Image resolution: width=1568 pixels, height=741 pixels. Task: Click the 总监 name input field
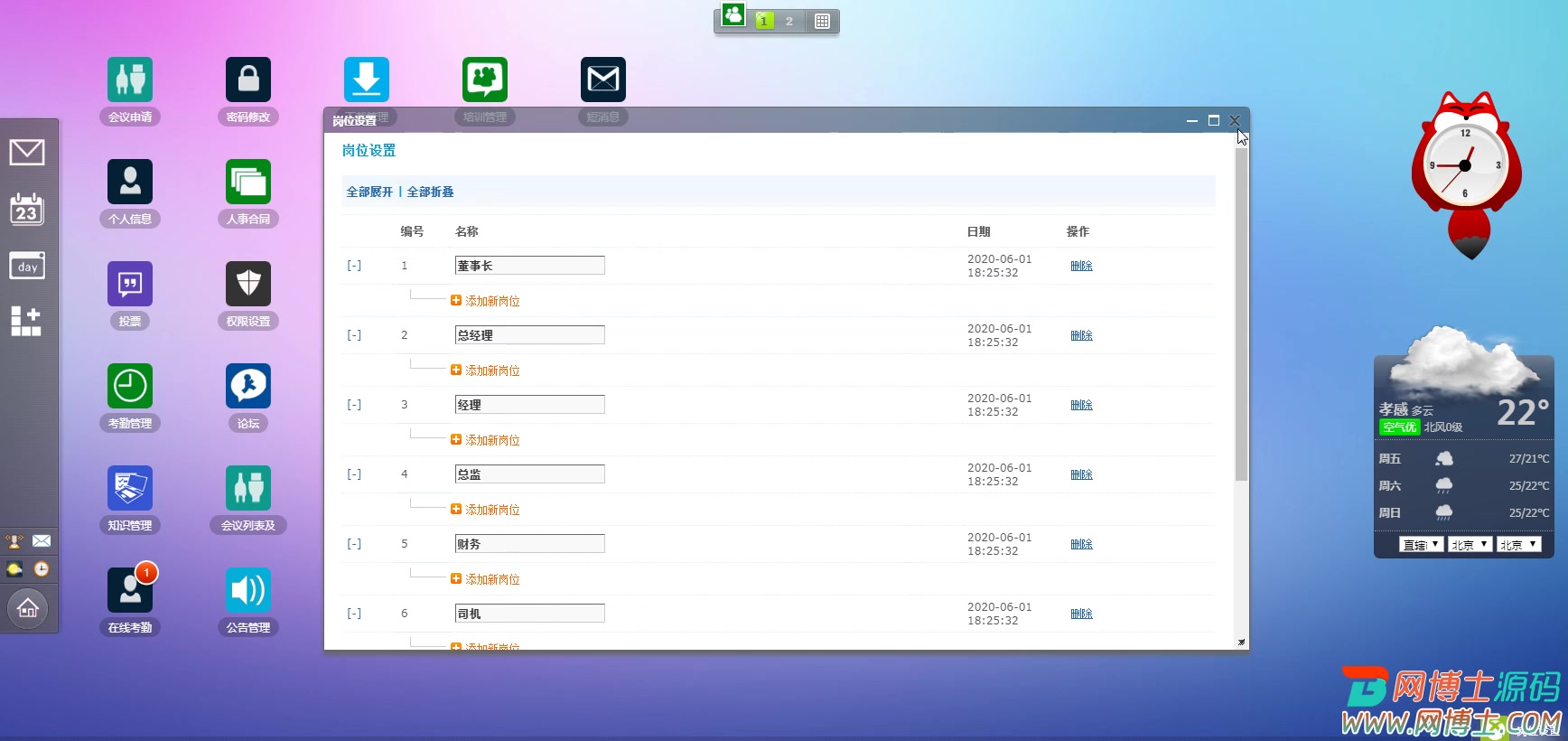[x=530, y=474]
